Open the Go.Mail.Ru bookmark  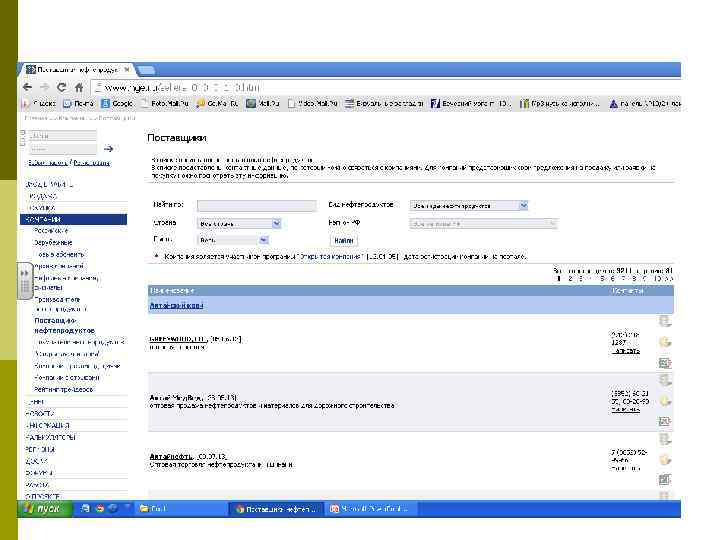click(x=217, y=104)
